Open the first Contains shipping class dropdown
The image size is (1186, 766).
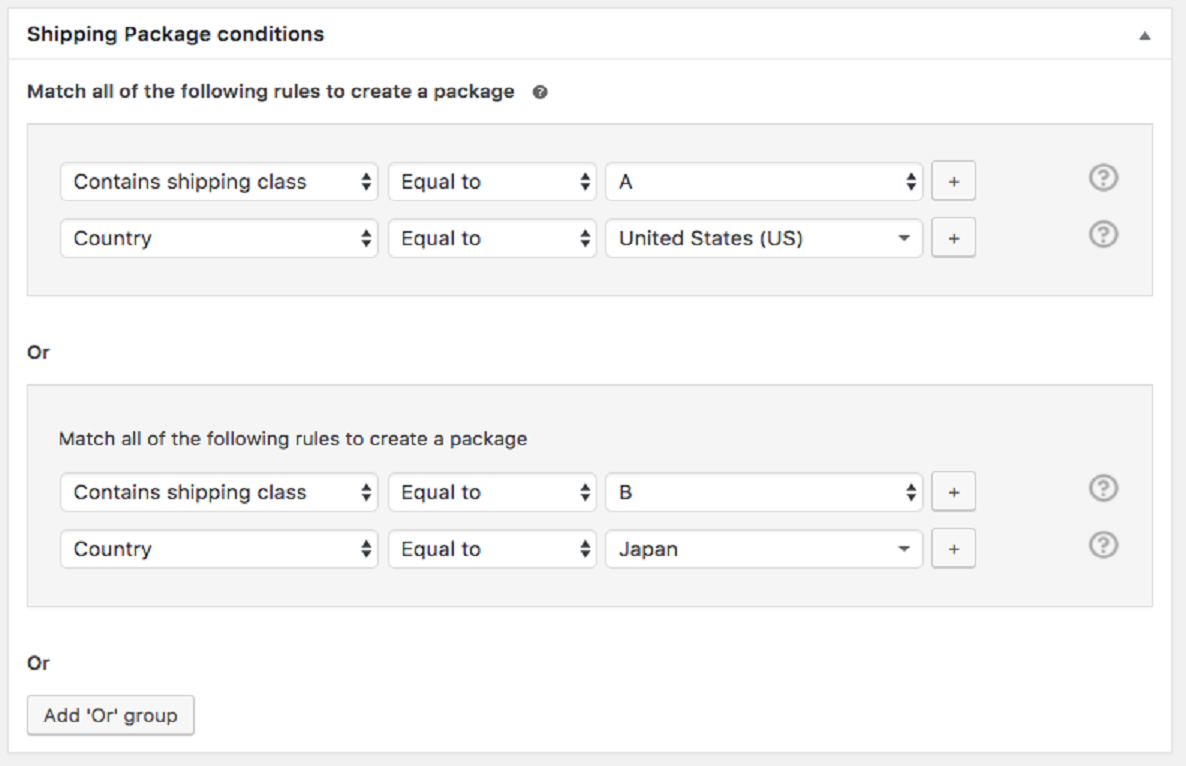click(x=219, y=180)
